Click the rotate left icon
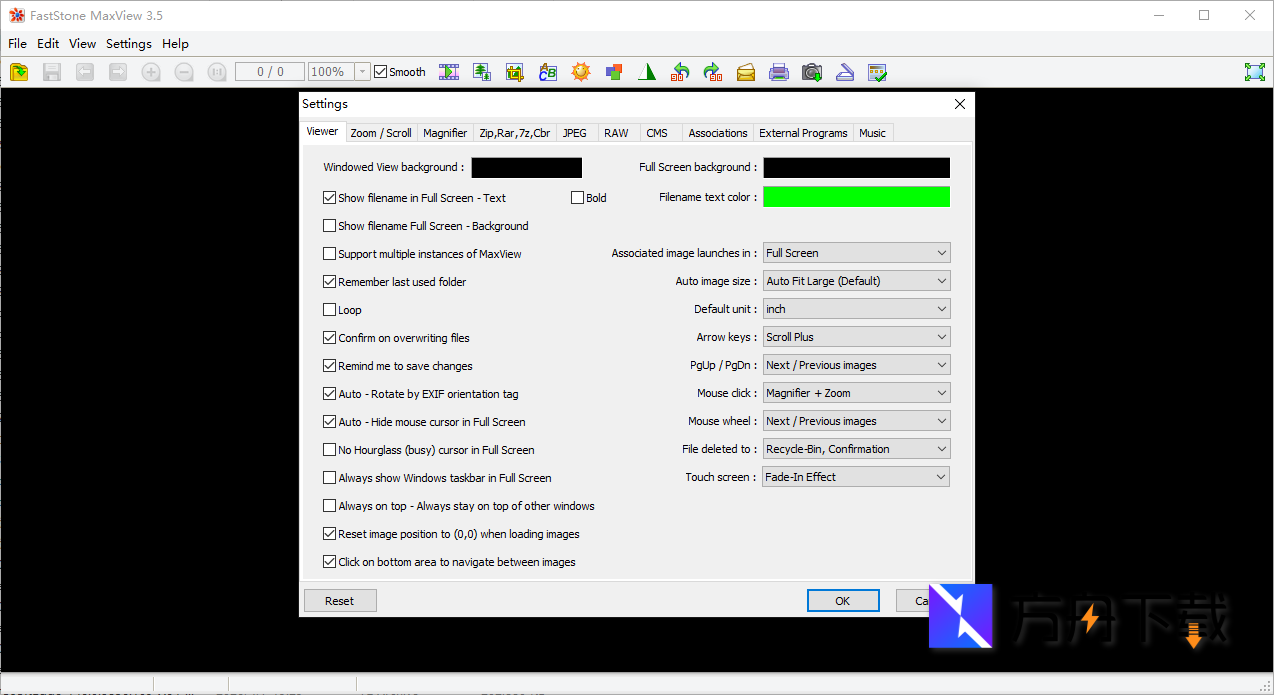This screenshot has width=1274, height=695. tap(680, 72)
